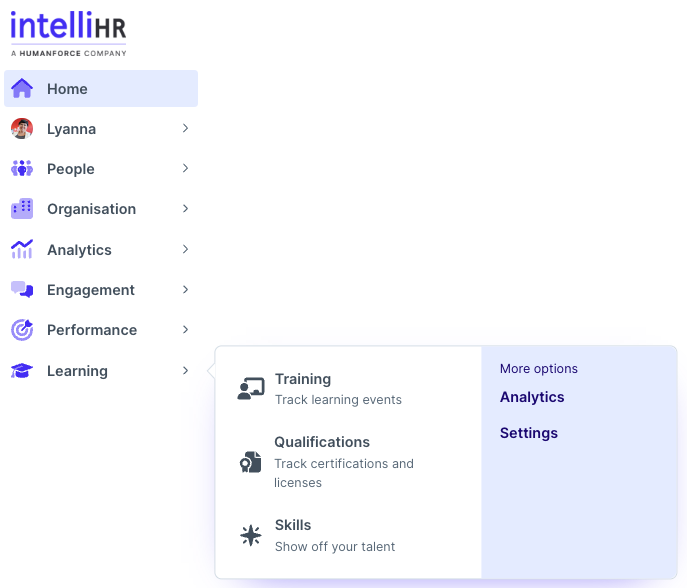Expand the Organisation menu chevron
The height and width of the screenshot is (588, 687).
pyautogui.click(x=185, y=209)
